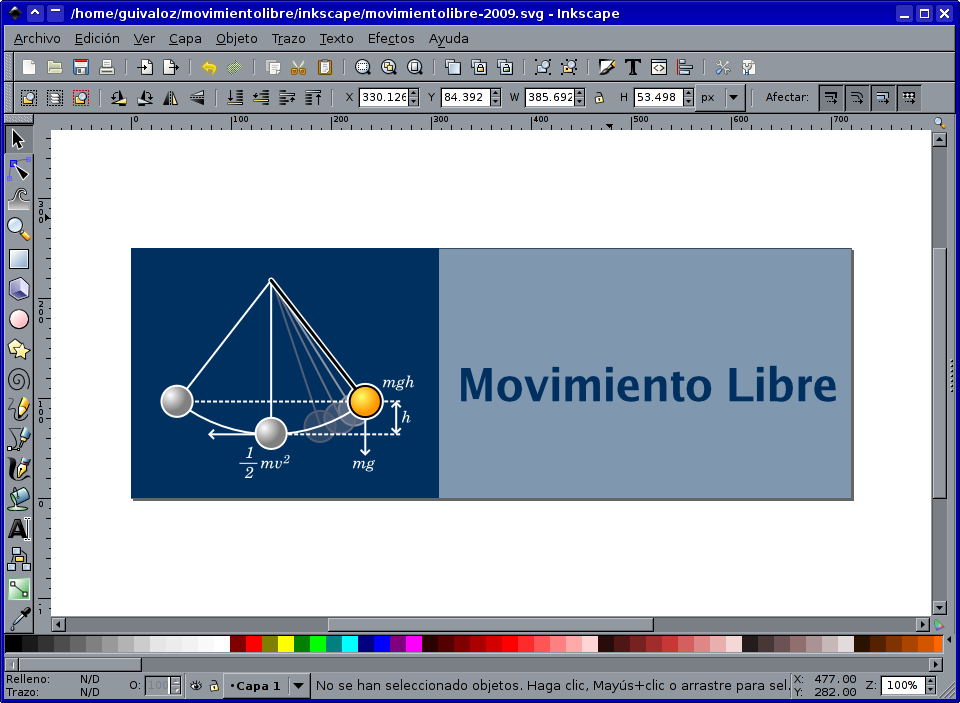Select the Text tool from the toolbox
Screen dimensions: 960x703
(x=17, y=529)
